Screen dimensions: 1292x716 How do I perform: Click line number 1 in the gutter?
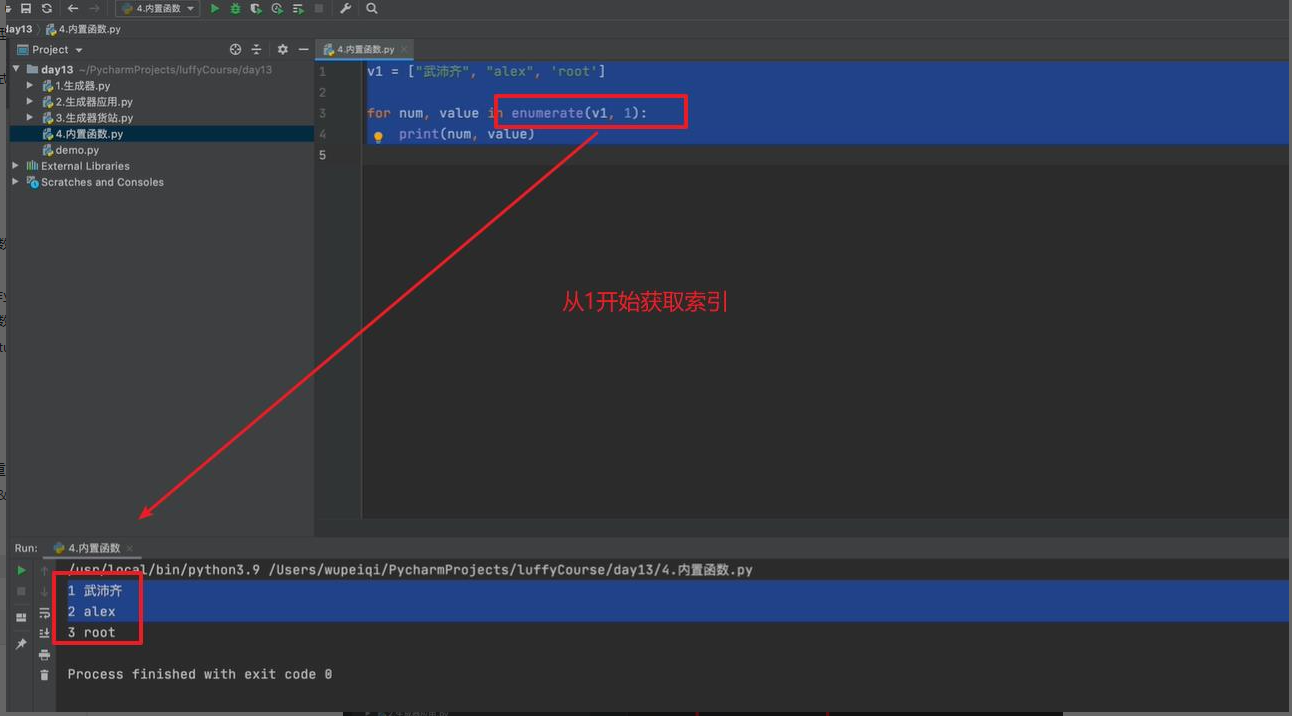click(322, 71)
